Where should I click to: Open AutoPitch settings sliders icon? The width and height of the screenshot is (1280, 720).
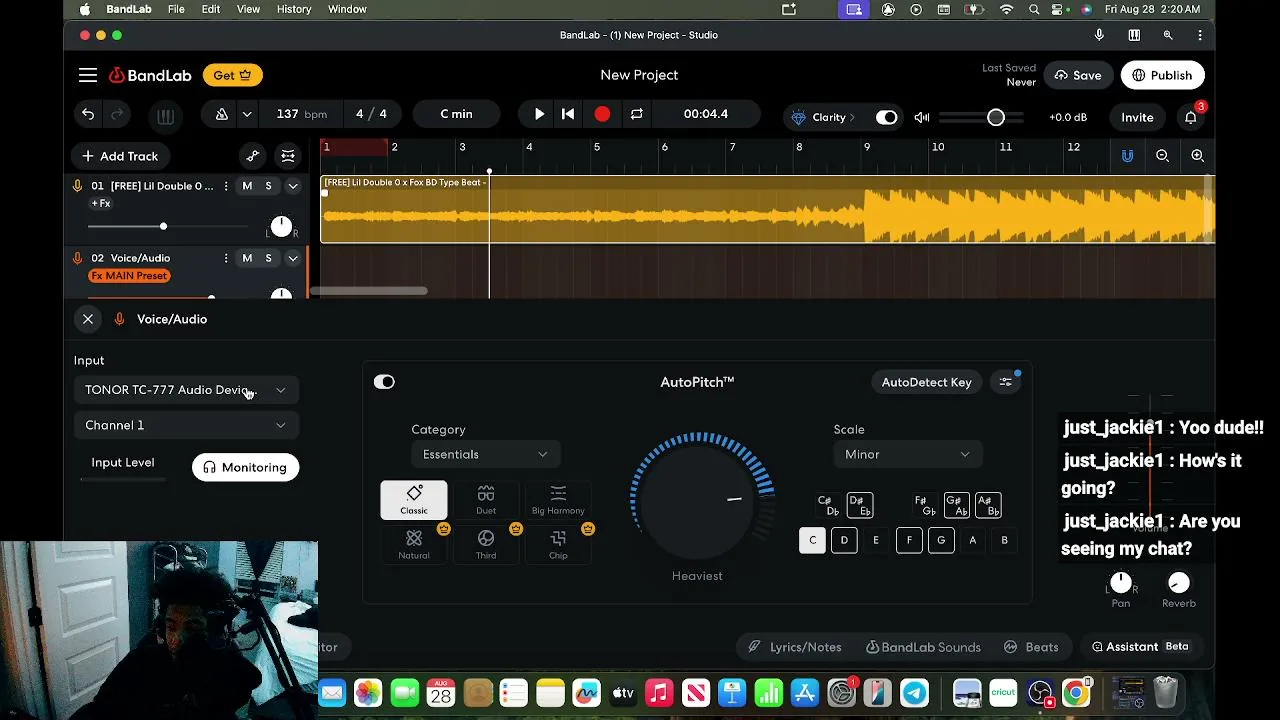(1005, 382)
